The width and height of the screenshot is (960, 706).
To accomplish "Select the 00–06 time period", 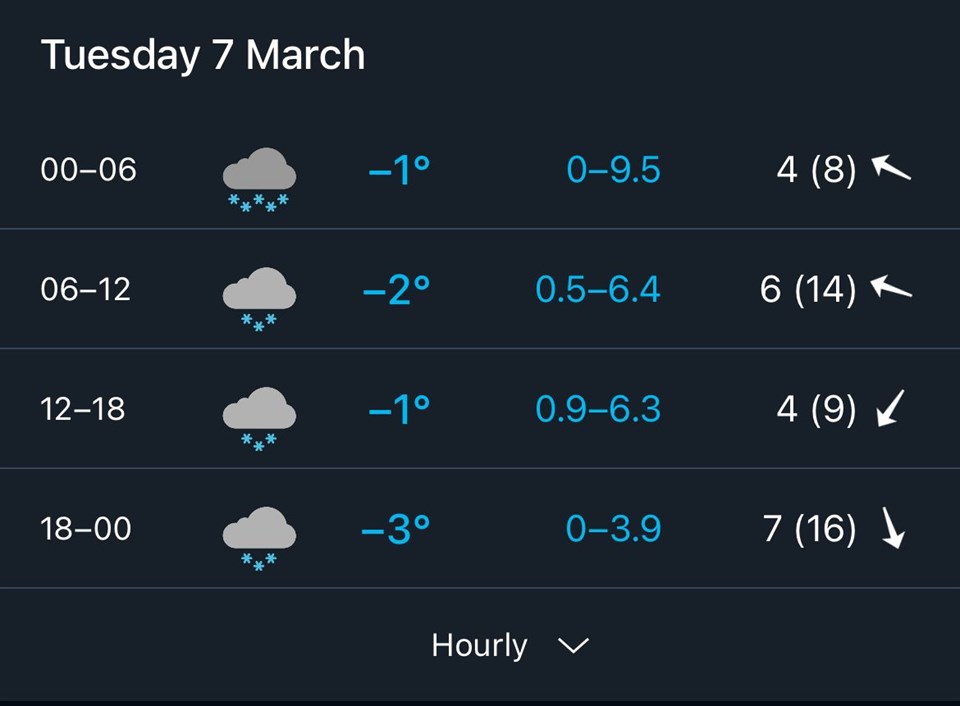I will [x=88, y=170].
